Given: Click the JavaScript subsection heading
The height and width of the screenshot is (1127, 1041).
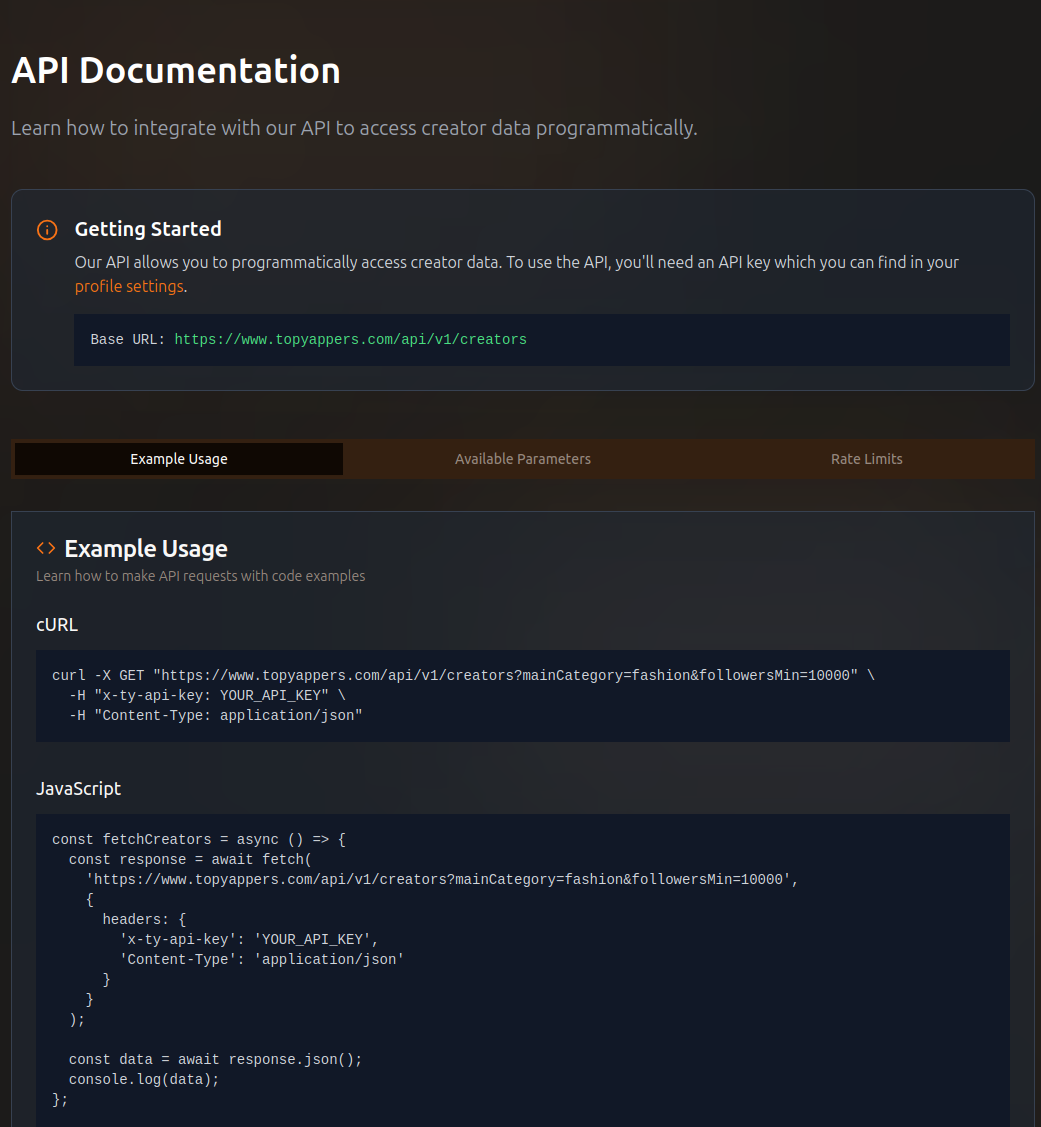Looking at the screenshot, I should pos(78,788).
